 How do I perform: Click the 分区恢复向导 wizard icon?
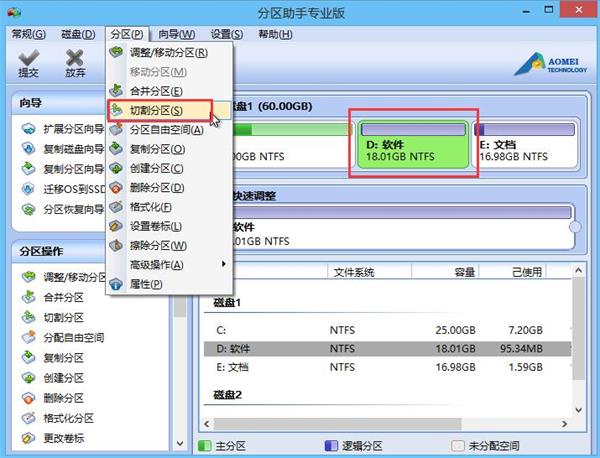pyautogui.click(x=29, y=209)
